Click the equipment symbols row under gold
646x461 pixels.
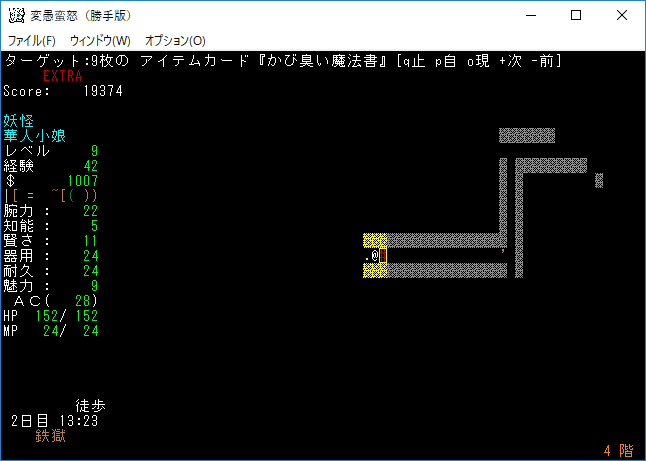click(51, 196)
